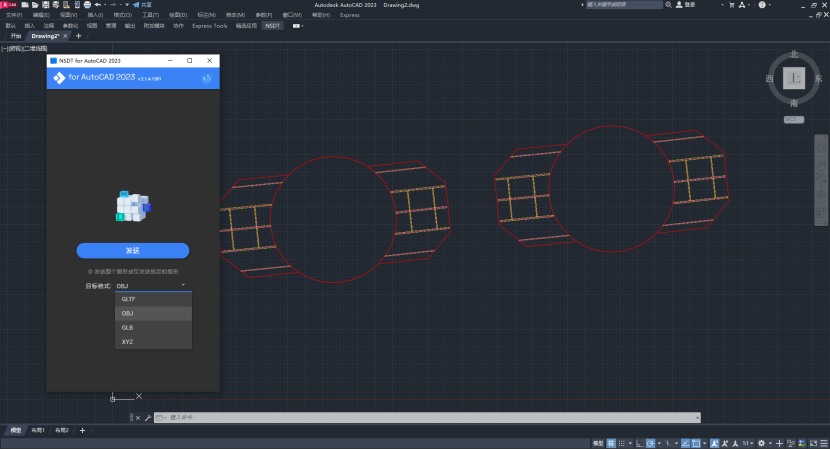Click the Share paper-plane icon
Viewport: 830px width, 450px height.
click(136, 5)
